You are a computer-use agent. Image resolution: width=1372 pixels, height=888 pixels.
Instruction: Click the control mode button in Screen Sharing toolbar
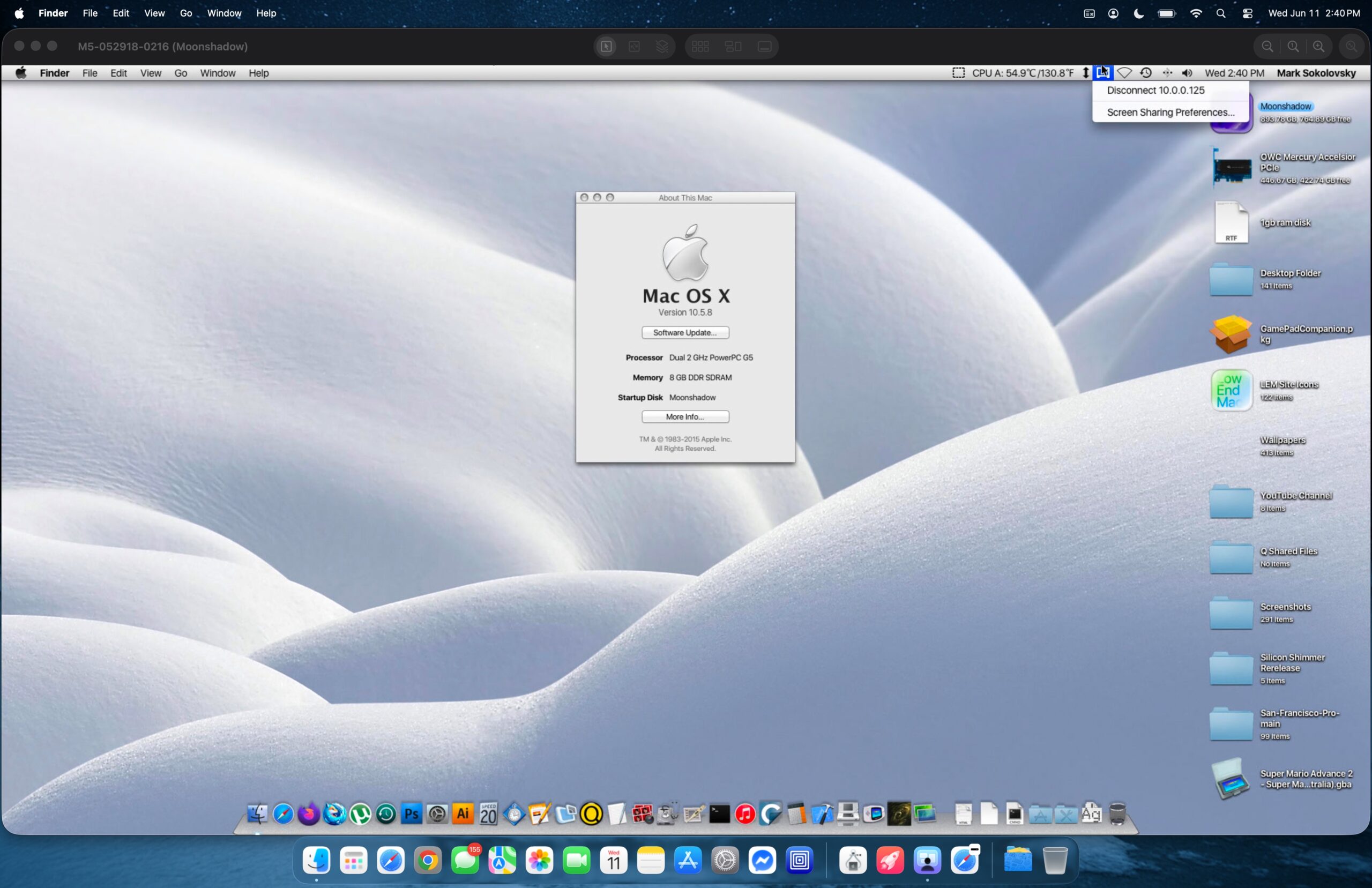pos(606,47)
